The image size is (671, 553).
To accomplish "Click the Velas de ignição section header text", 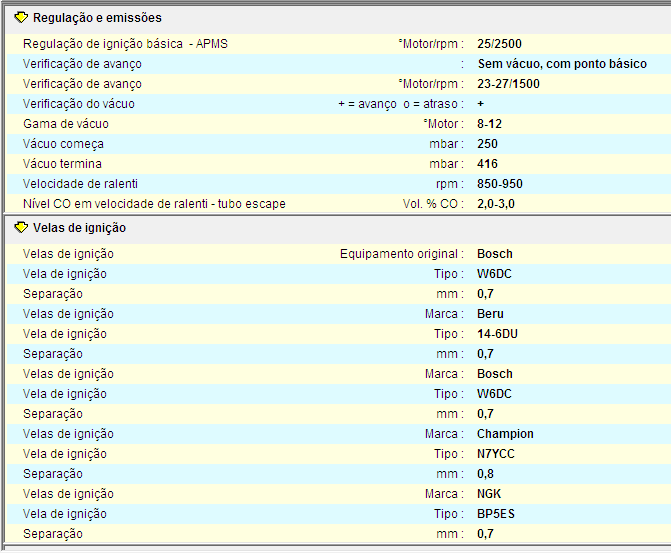I will point(79,228).
